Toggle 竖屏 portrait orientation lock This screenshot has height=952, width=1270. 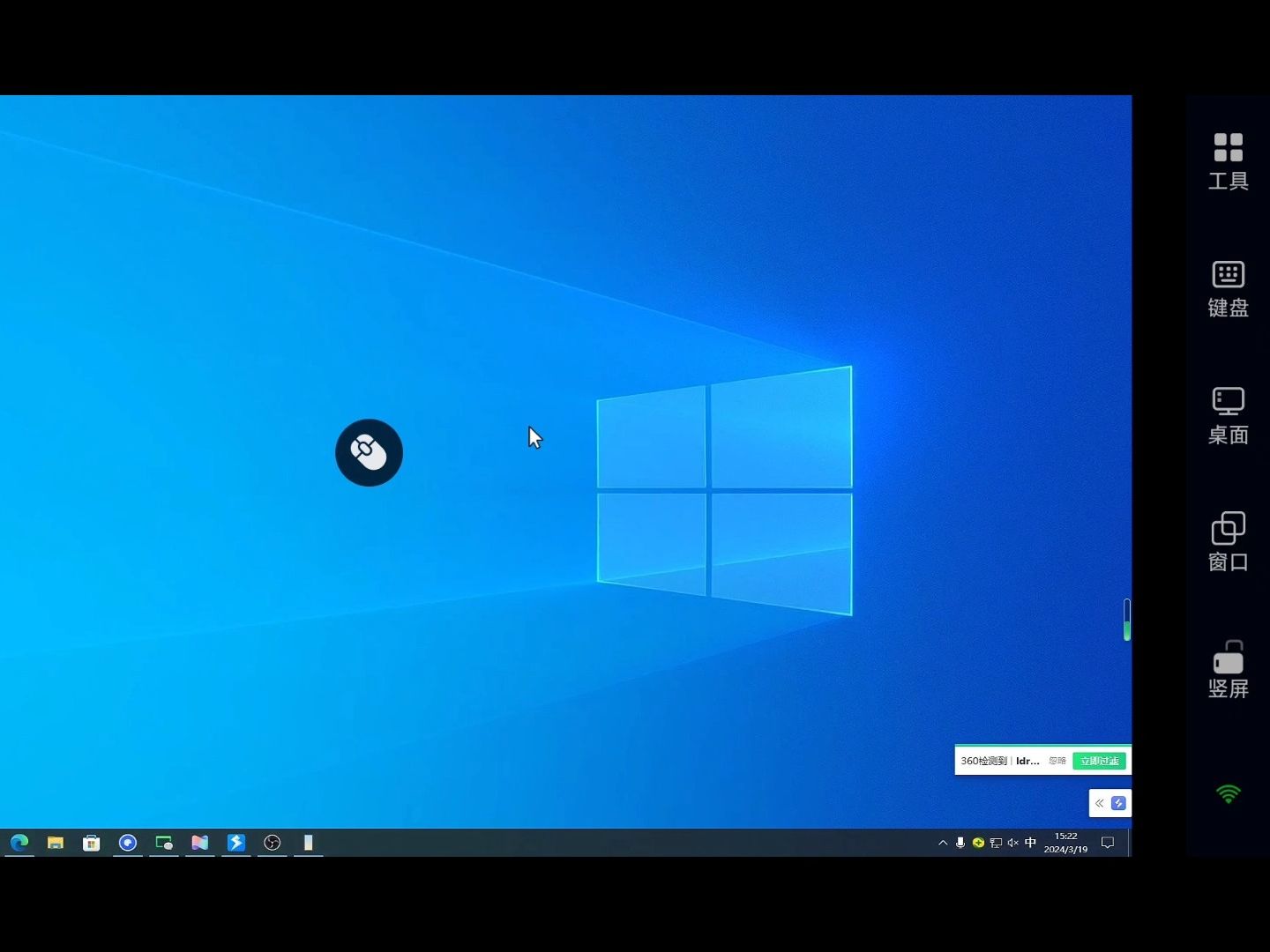(x=1228, y=669)
